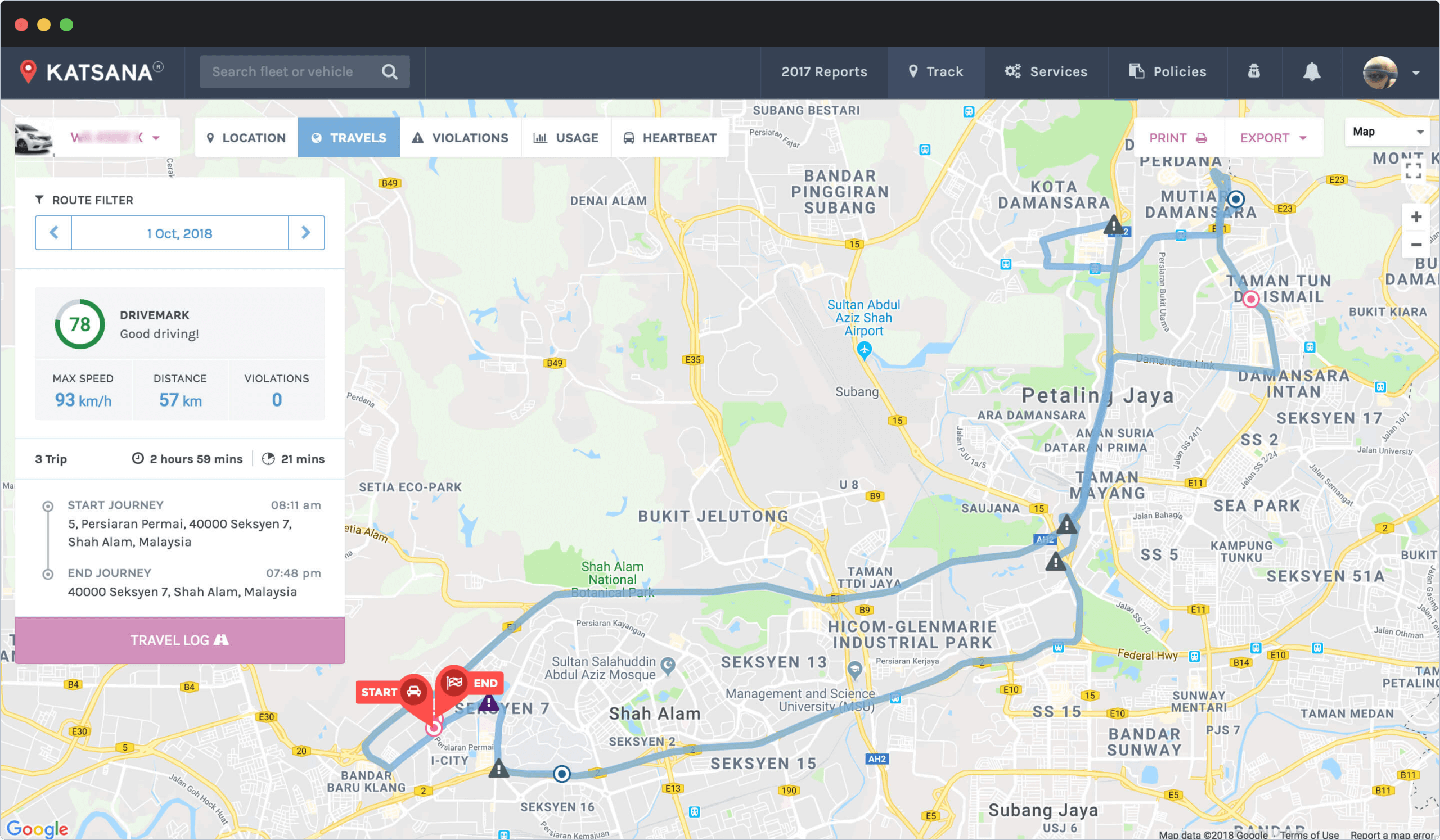The width and height of the screenshot is (1440, 840).
Task: Click the MAX SPEED 93 km/h value
Action: tap(83, 400)
